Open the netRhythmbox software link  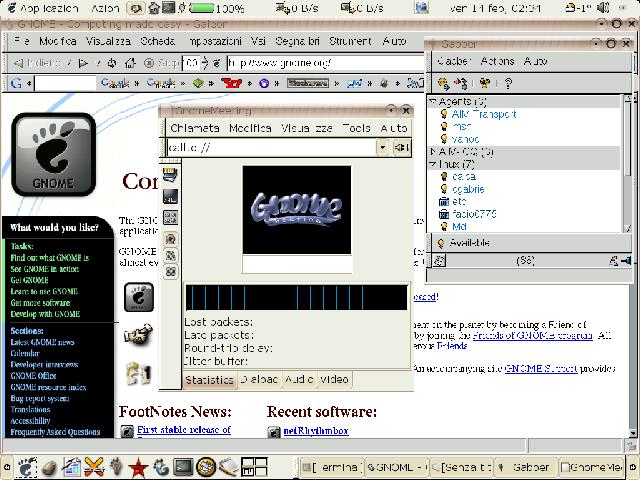316,431
